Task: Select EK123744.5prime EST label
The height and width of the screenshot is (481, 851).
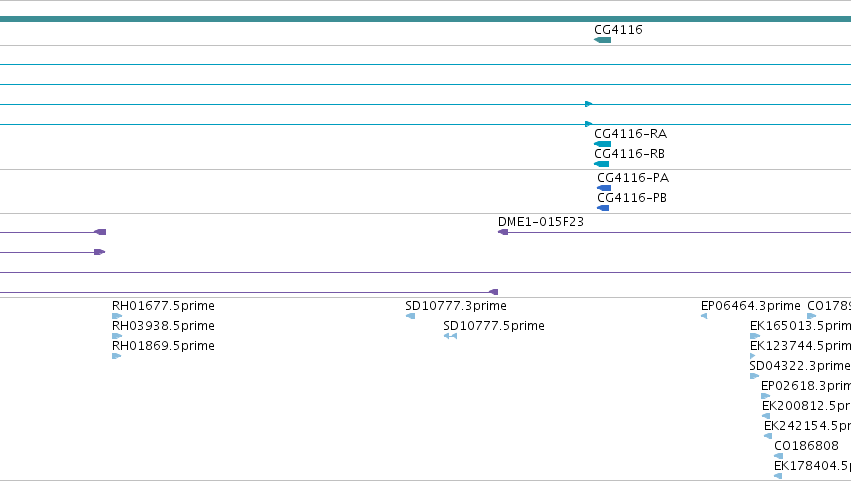Action: pos(801,346)
